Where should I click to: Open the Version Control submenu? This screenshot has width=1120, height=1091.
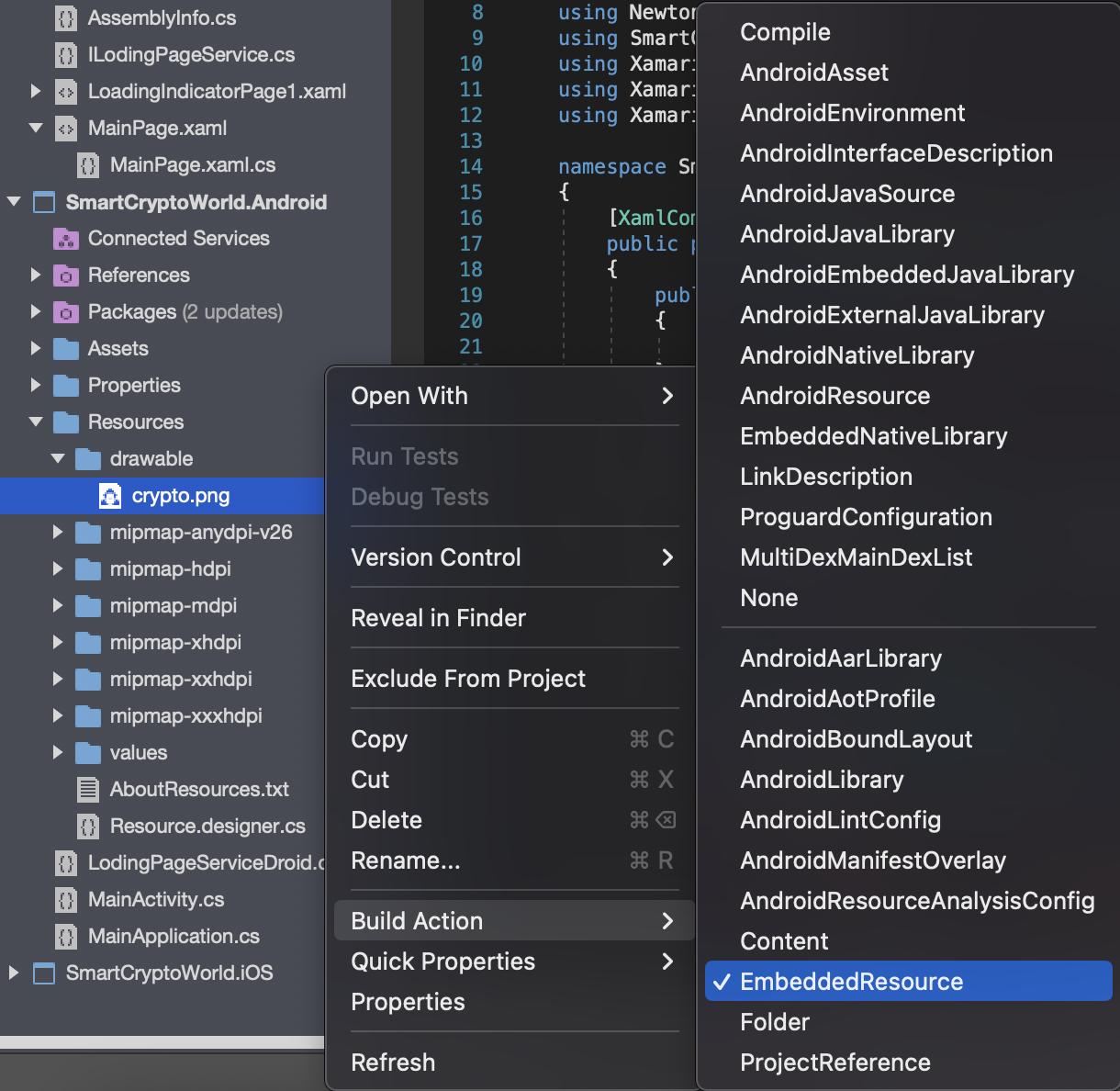514,557
